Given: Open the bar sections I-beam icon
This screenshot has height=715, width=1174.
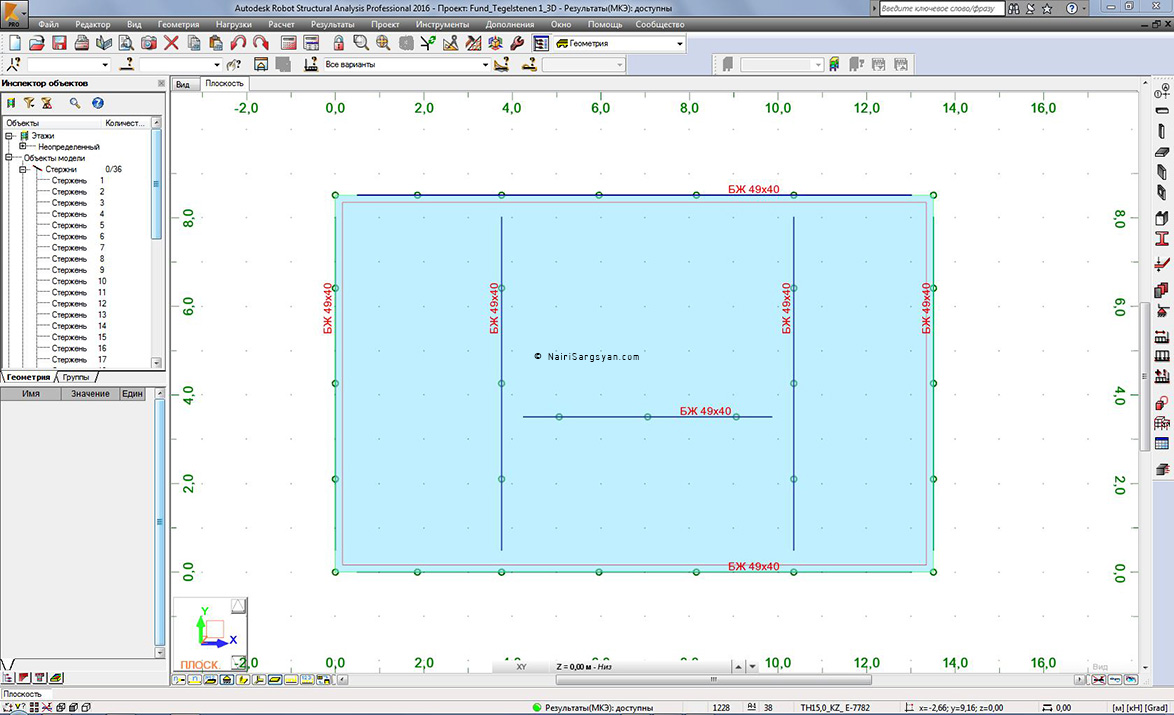Looking at the screenshot, I should [1161, 239].
